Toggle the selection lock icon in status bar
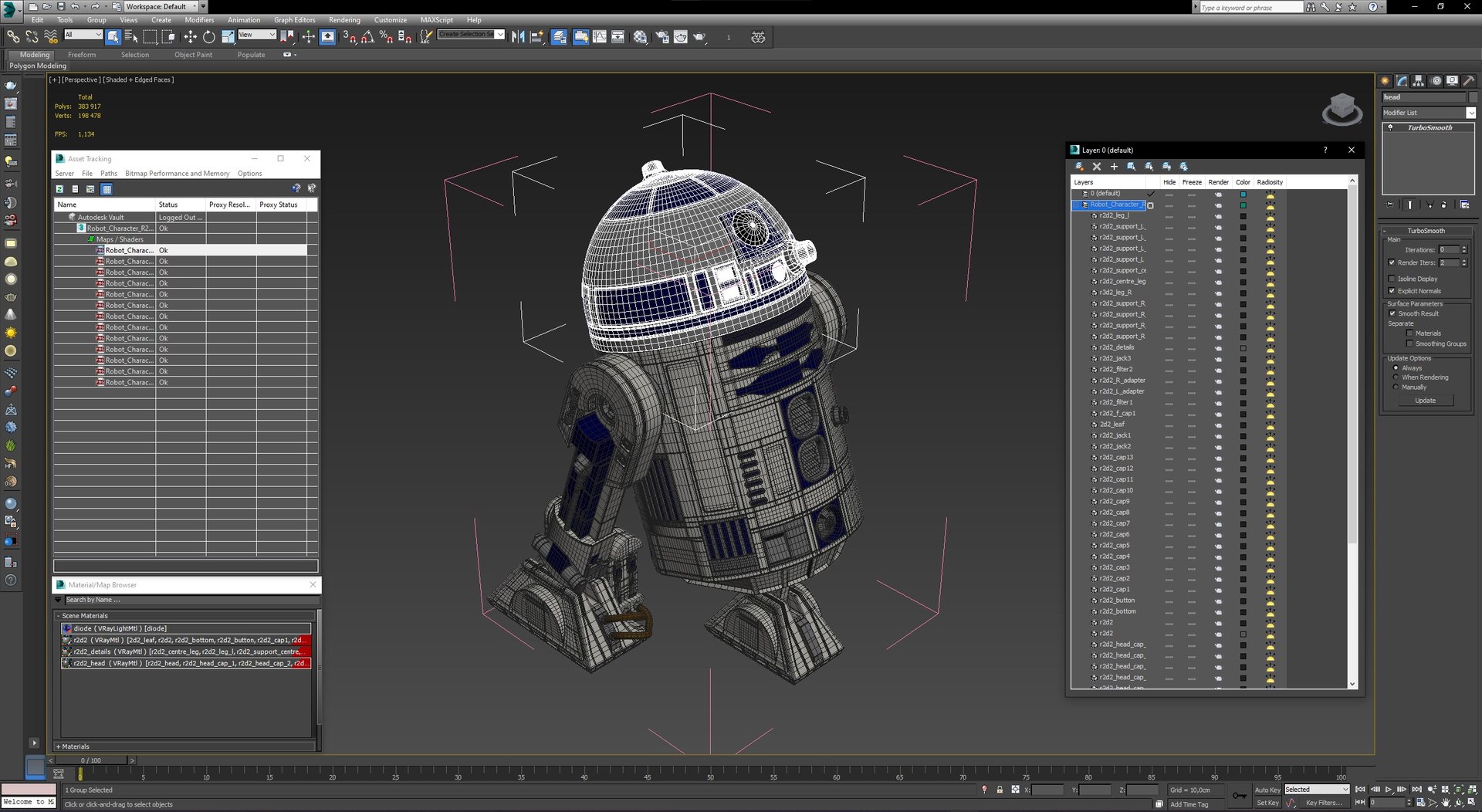 (x=1000, y=790)
